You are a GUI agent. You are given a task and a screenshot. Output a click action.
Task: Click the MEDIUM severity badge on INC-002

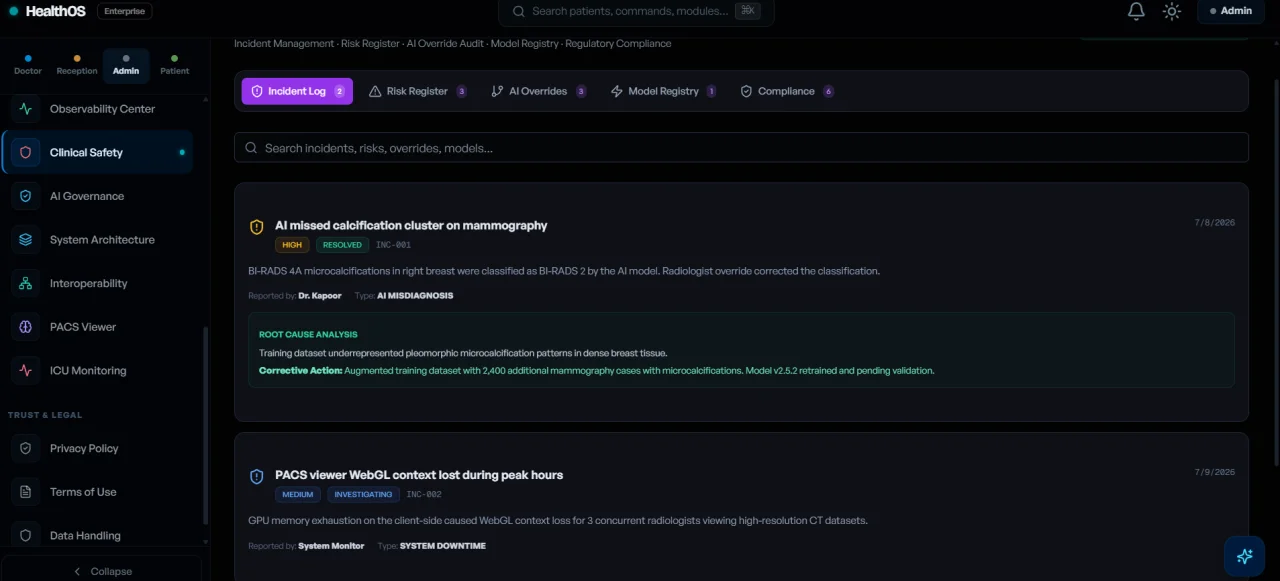298,495
